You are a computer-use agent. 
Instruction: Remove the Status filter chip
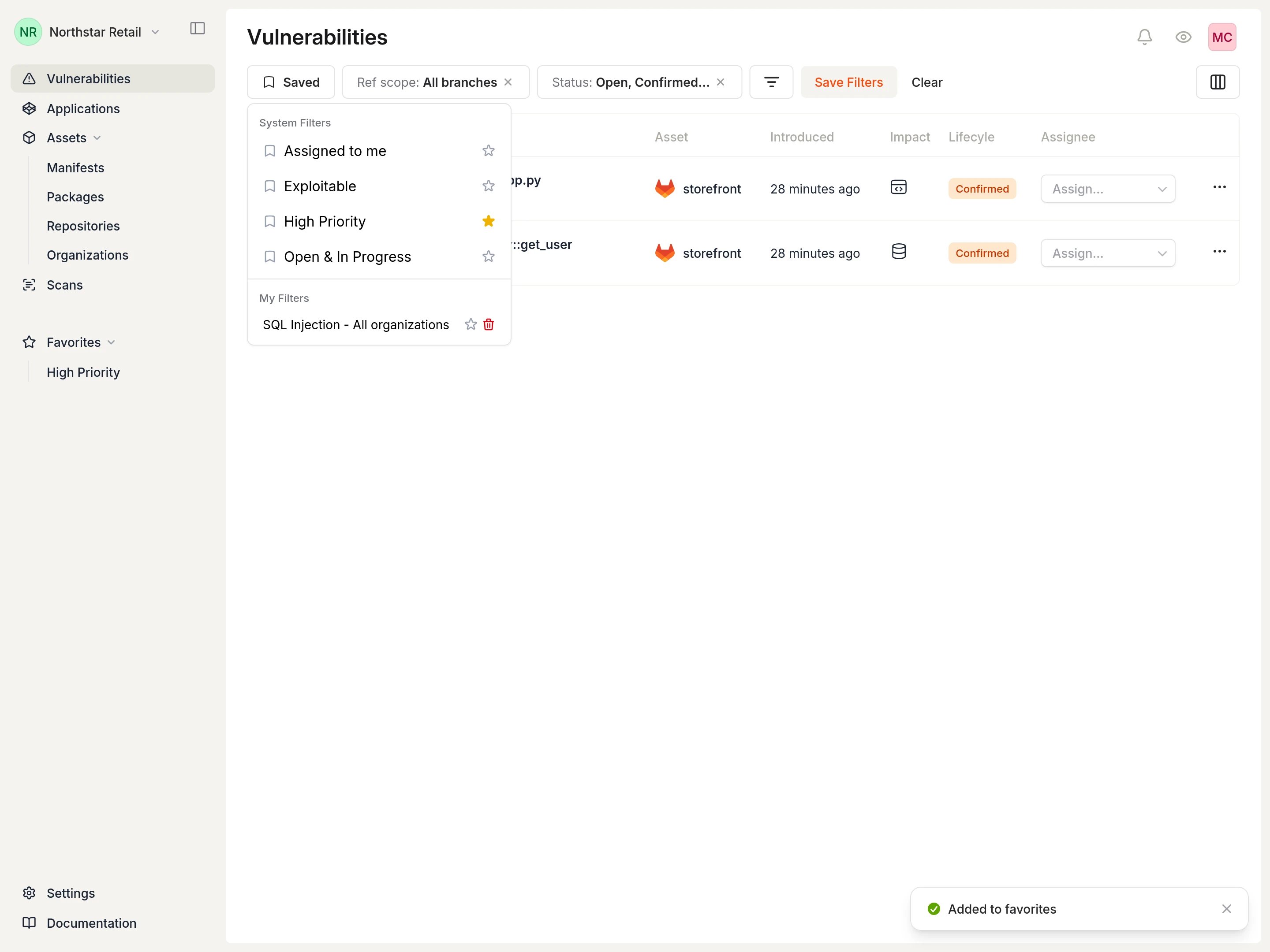721,82
